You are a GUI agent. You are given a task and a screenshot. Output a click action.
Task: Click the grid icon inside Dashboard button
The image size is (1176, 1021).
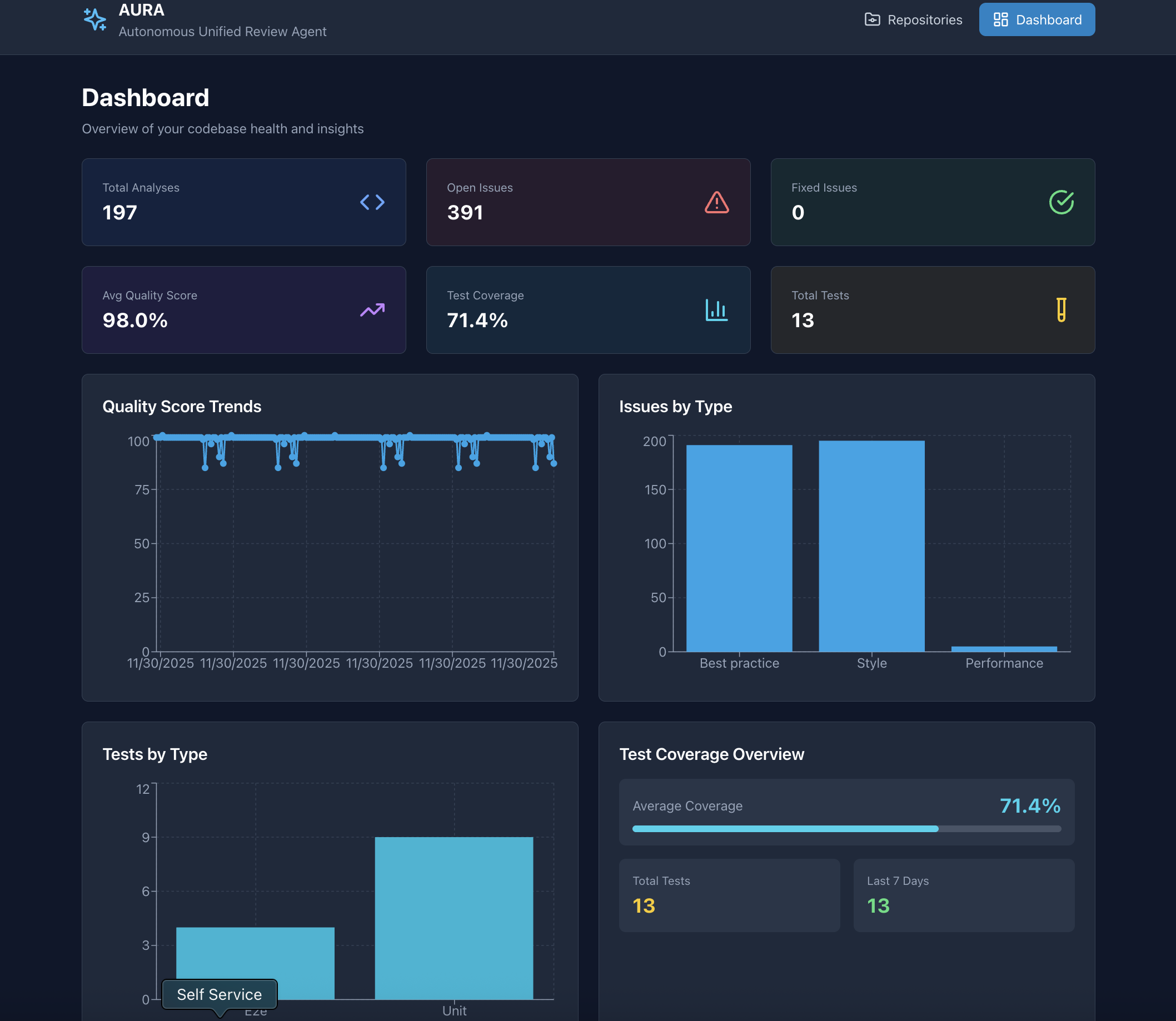(x=1000, y=20)
